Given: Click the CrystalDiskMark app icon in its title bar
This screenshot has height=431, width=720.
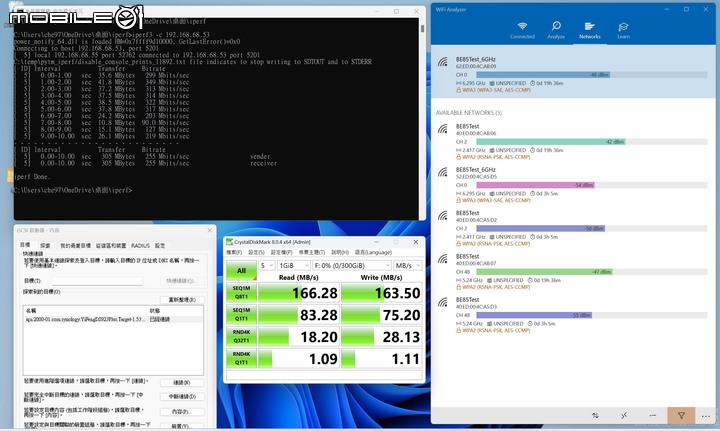Looking at the screenshot, I should point(229,242).
